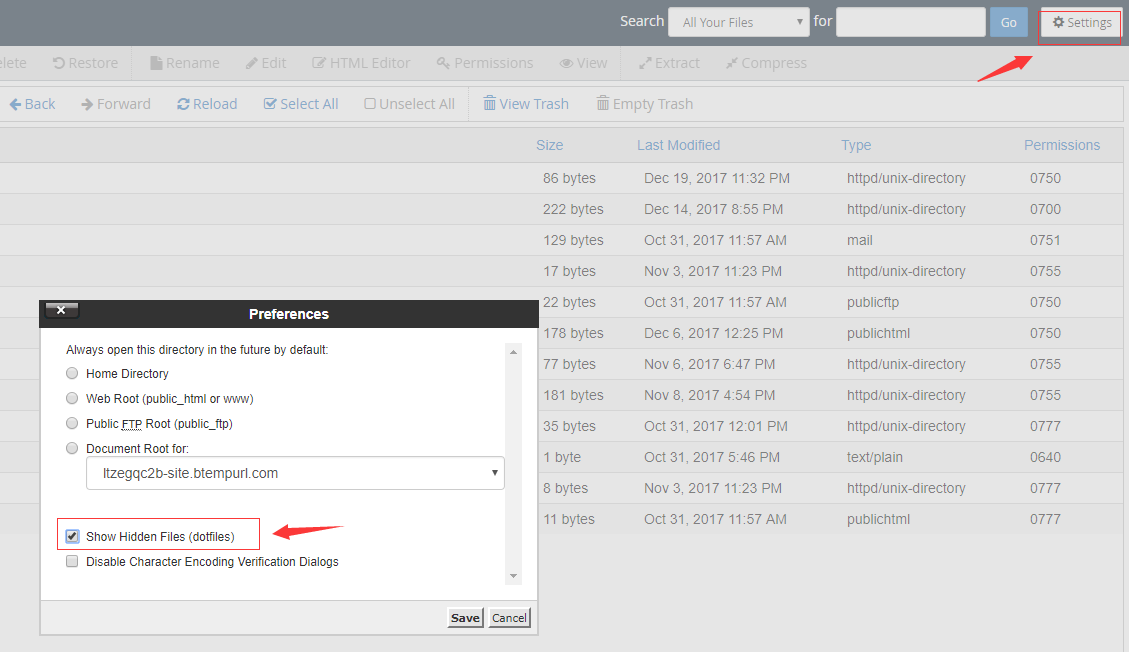Screen dimensions: 1129x652
Task: Click the search text input field
Action: click(x=910, y=22)
